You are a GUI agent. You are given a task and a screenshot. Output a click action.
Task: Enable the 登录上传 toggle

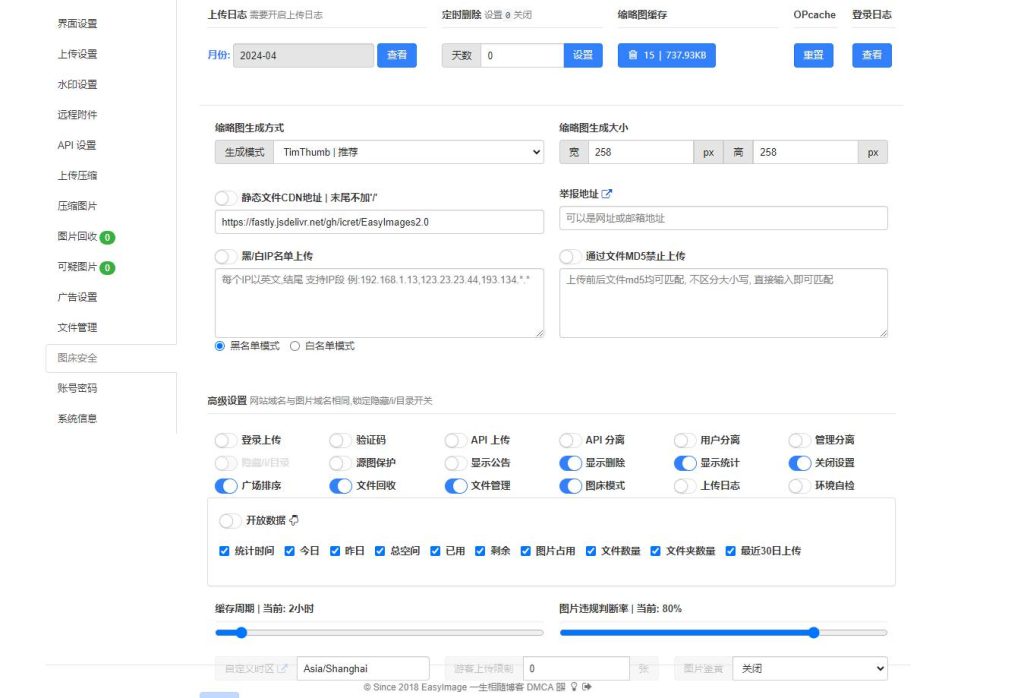(225, 438)
